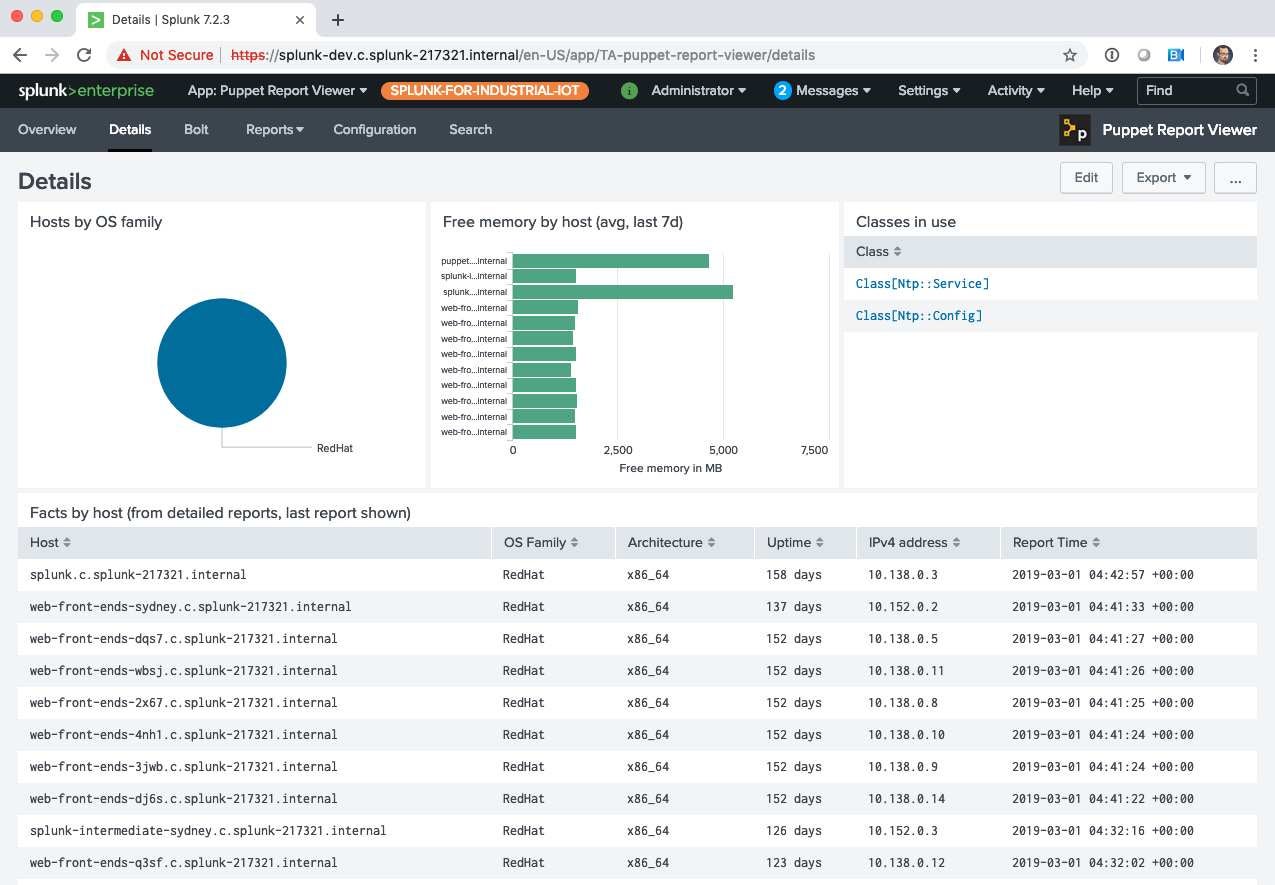Screen dimensions: 1275x885
Task: Click the Edit dashboard button
Action: [x=1086, y=178]
